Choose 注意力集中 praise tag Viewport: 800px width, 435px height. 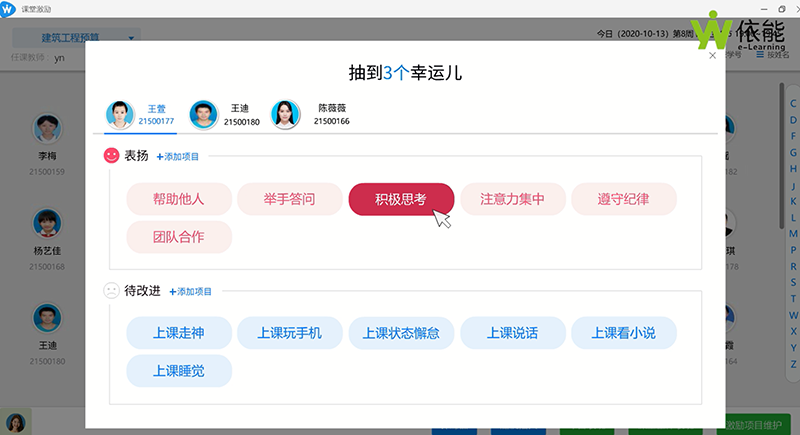pyautogui.click(x=512, y=199)
